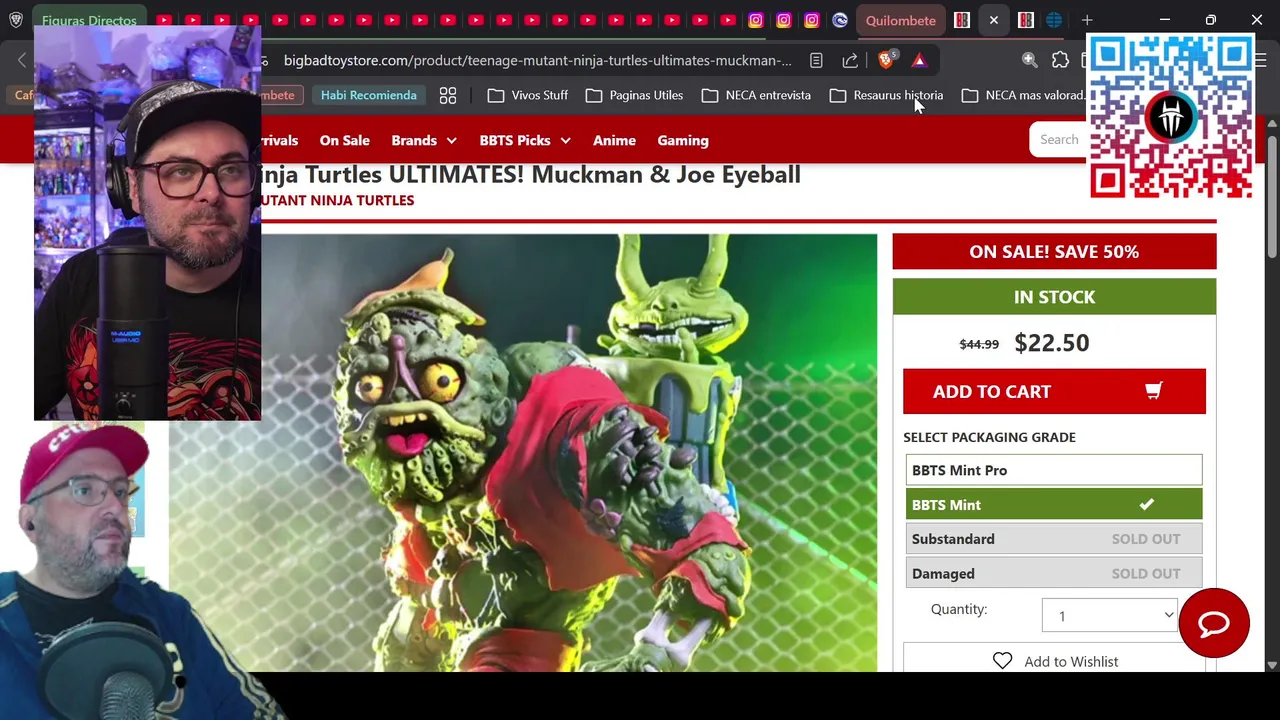The image size is (1280, 720).
Task: Switch to the Quilombete tab
Action: click(x=901, y=20)
